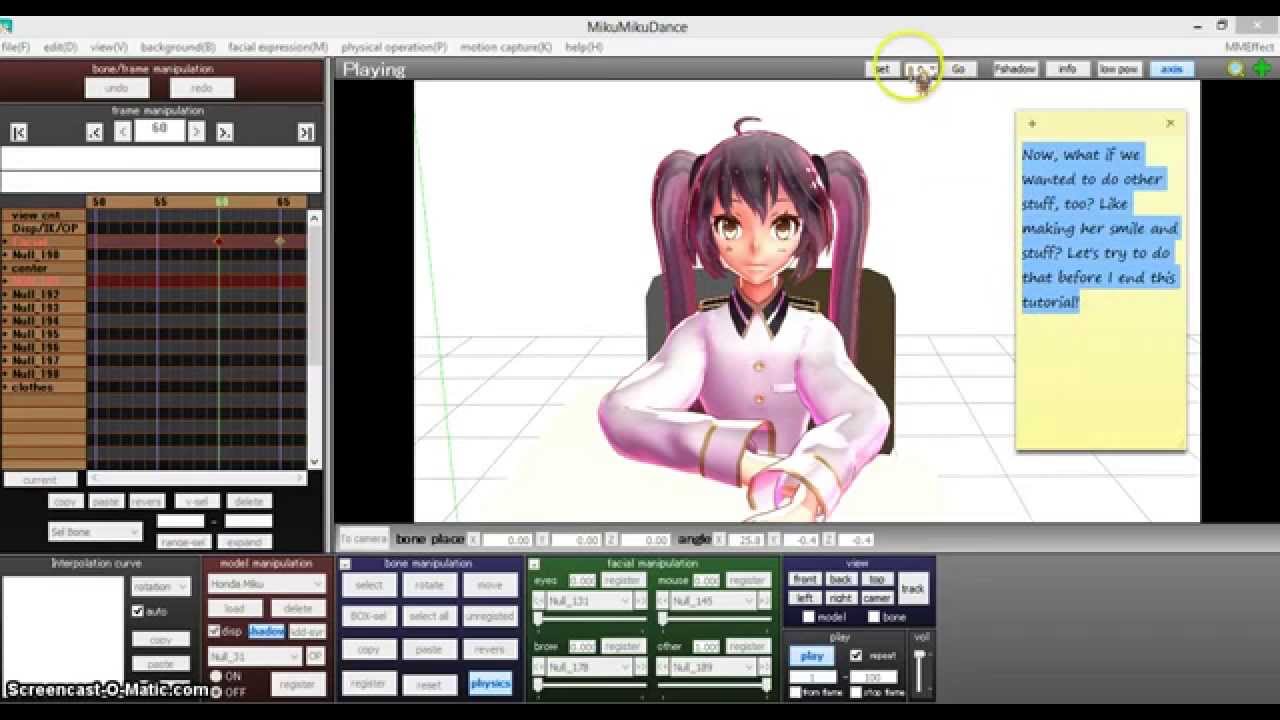Click the red keyframe diamond at frame 60
The image size is (1280, 720).
218,242
